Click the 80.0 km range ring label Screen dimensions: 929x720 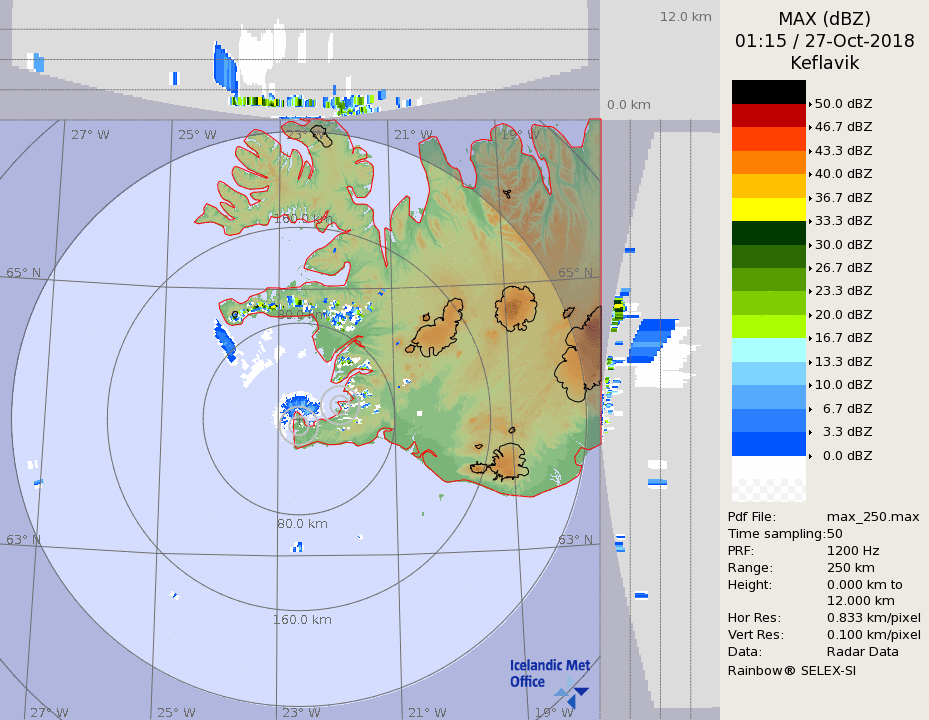[303, 523]
